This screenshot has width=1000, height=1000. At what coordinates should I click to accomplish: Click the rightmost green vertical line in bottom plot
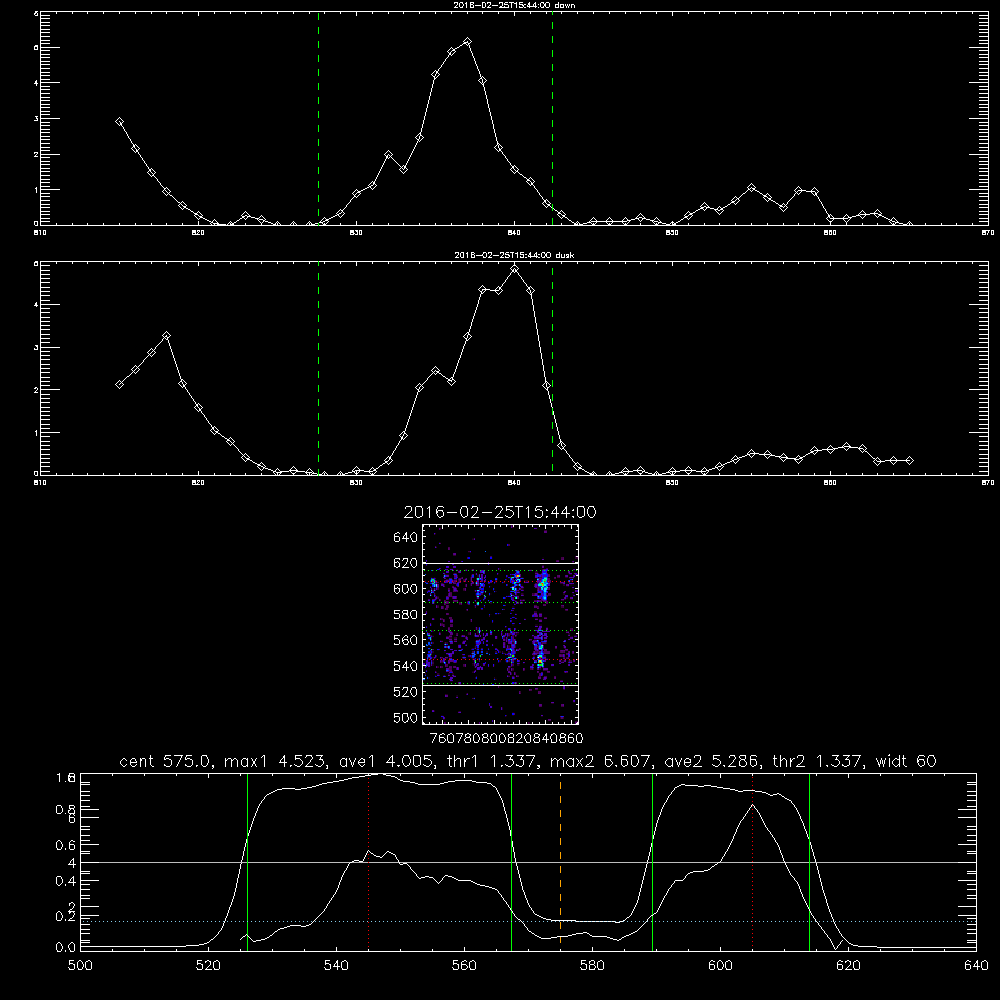tap(809, 861)
